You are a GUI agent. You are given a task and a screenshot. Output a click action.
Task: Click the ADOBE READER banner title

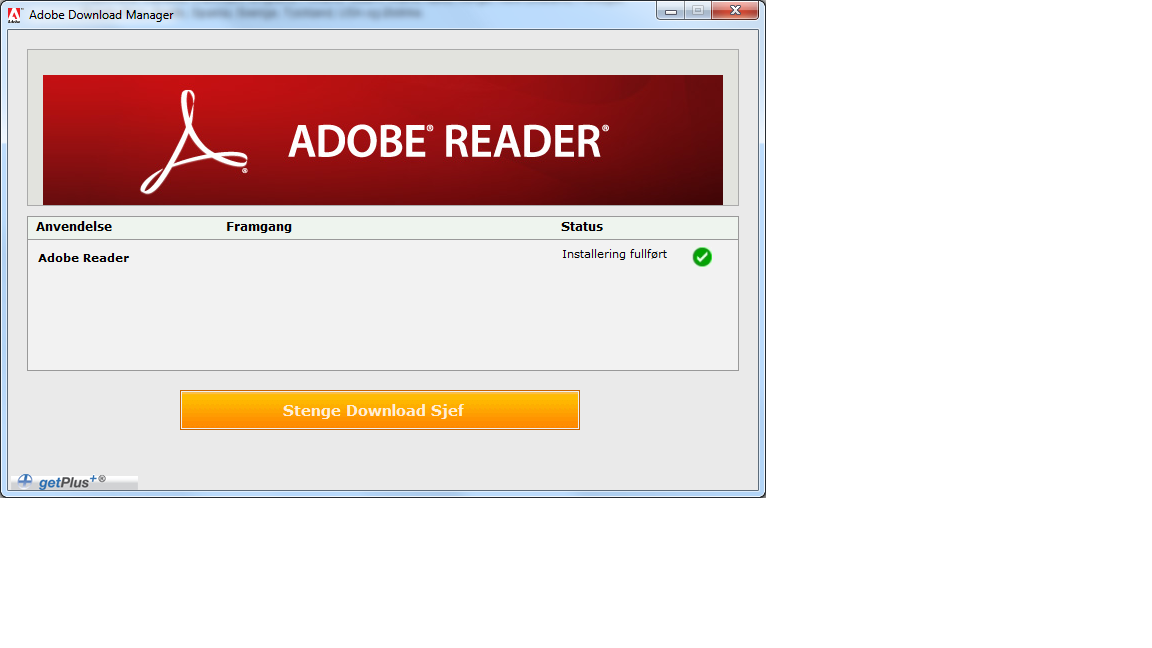point(448,141)
